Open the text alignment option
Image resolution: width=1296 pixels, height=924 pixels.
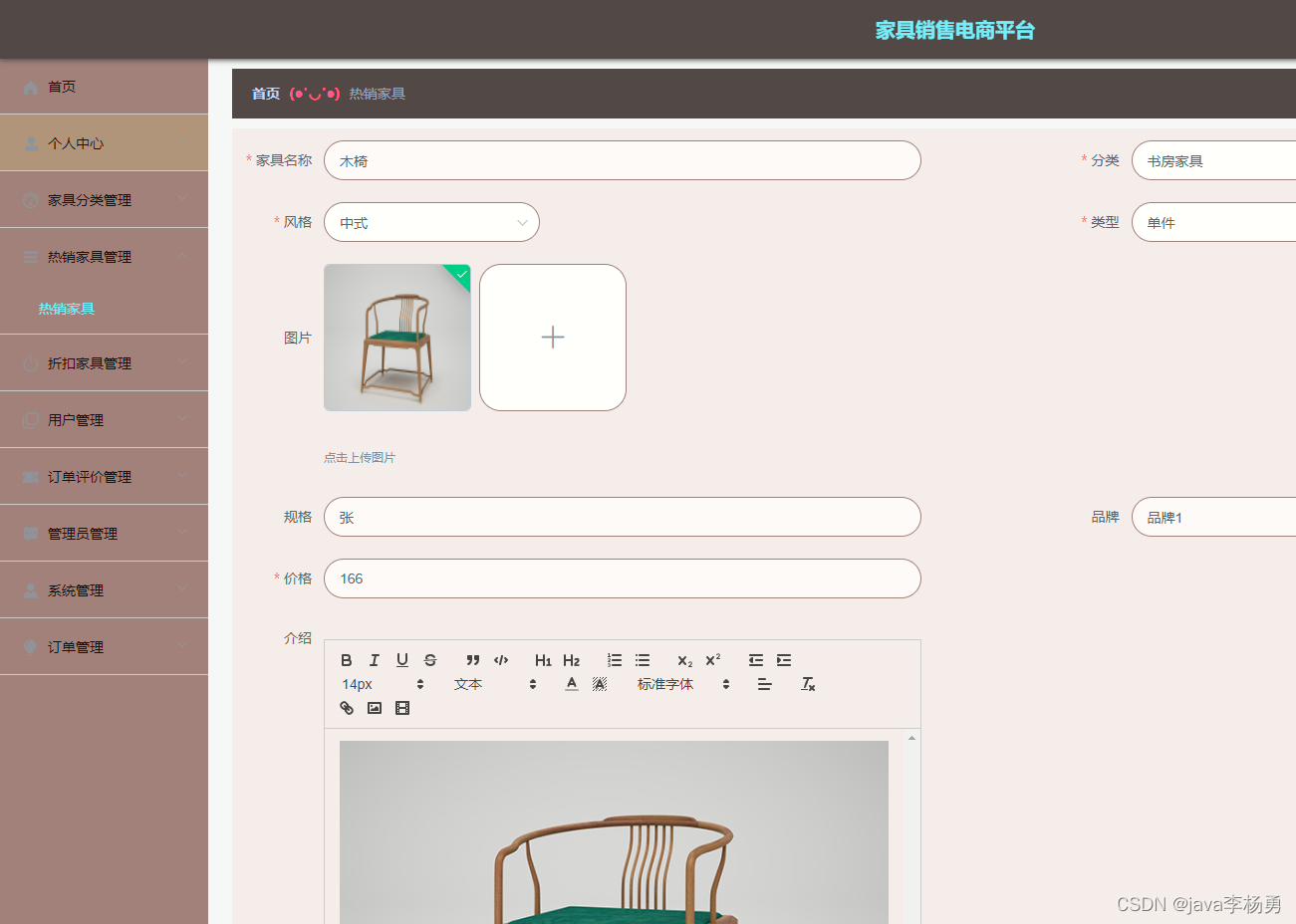click(765, 684)
